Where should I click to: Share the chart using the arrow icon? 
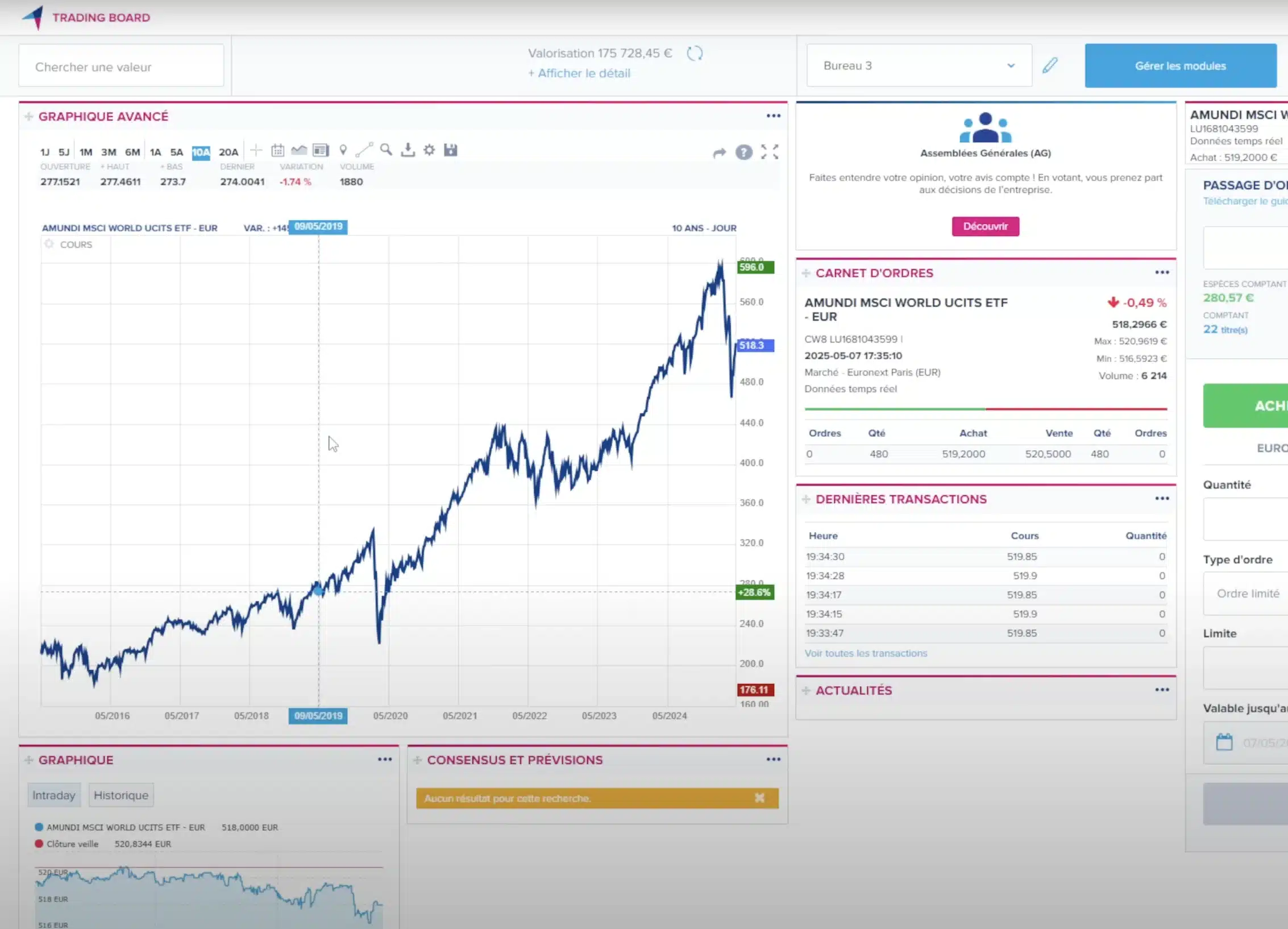[x=720, y=152]
